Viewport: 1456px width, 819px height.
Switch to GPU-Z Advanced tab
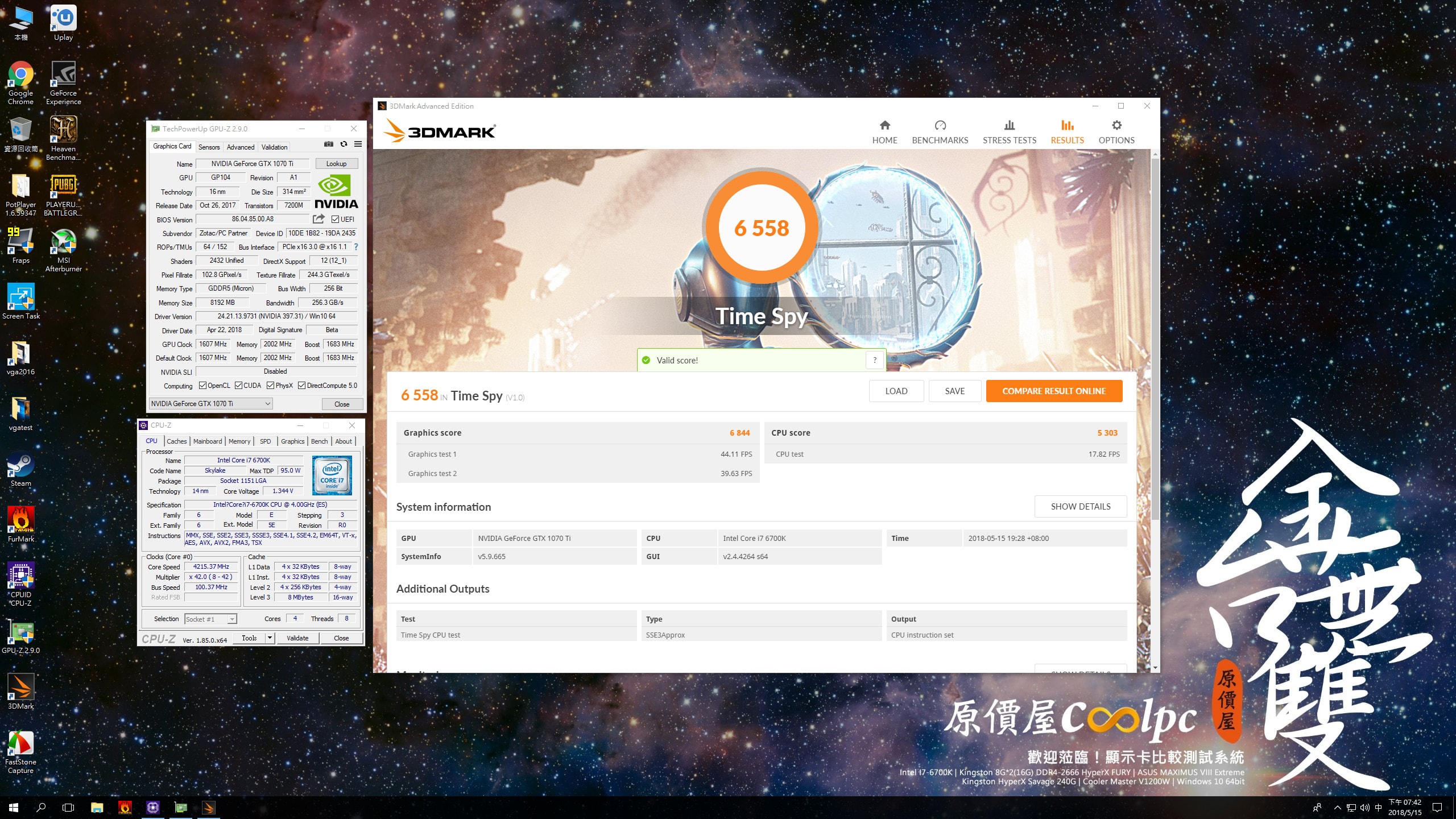point(241,147)
